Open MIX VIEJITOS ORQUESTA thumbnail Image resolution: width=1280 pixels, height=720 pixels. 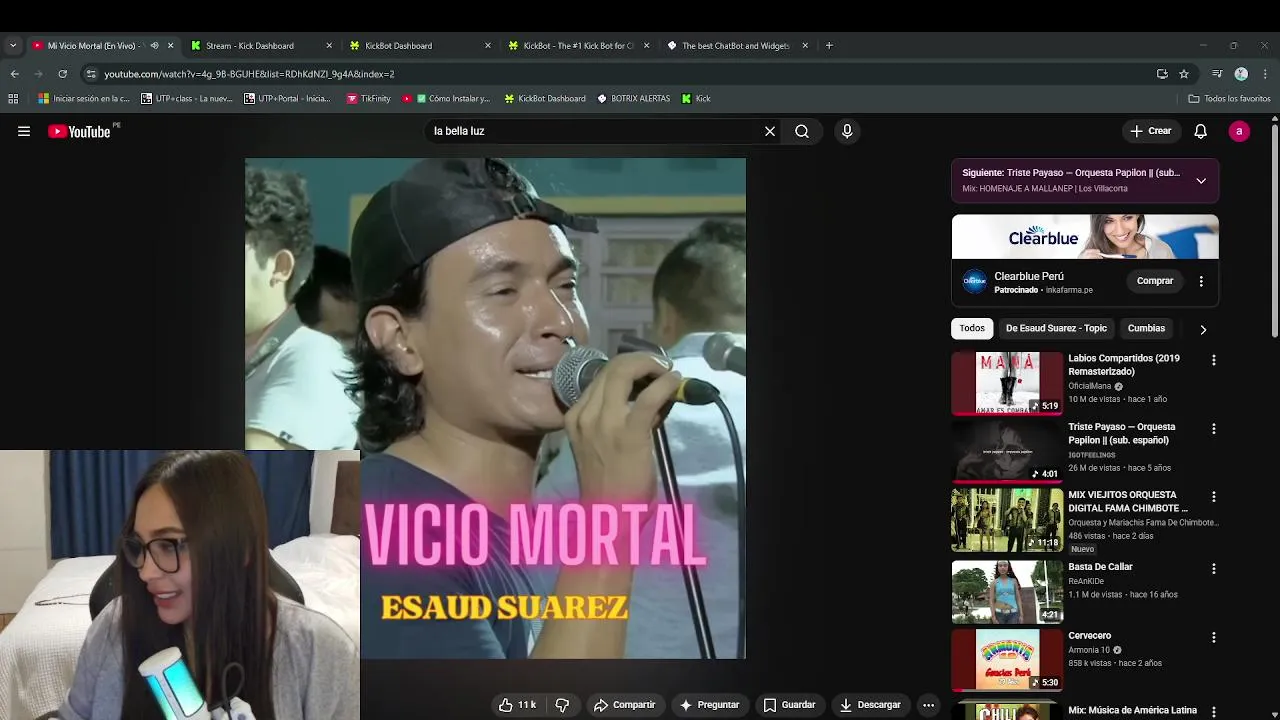1007,520
